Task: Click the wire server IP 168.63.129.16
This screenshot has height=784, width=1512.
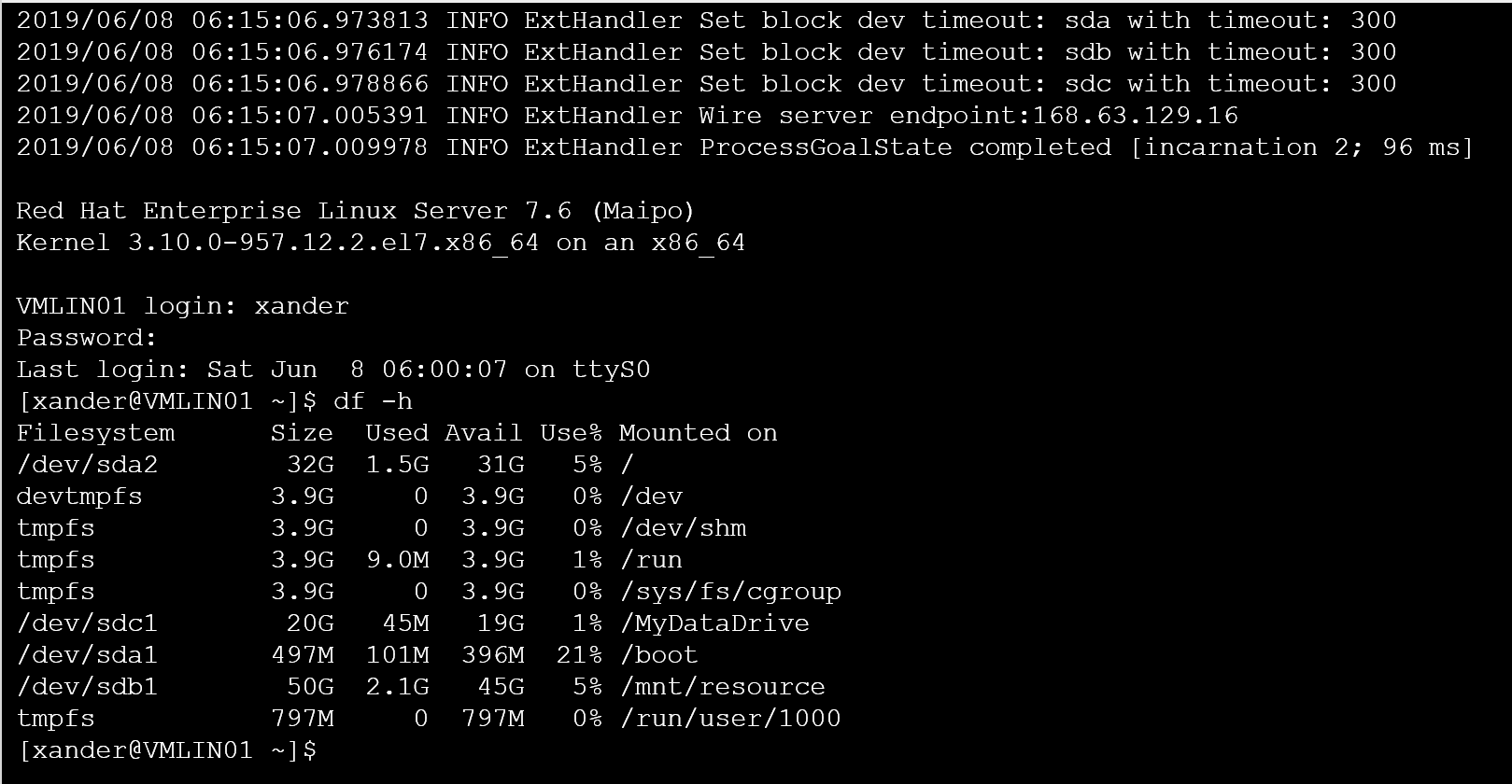Action: point(1063,116)
